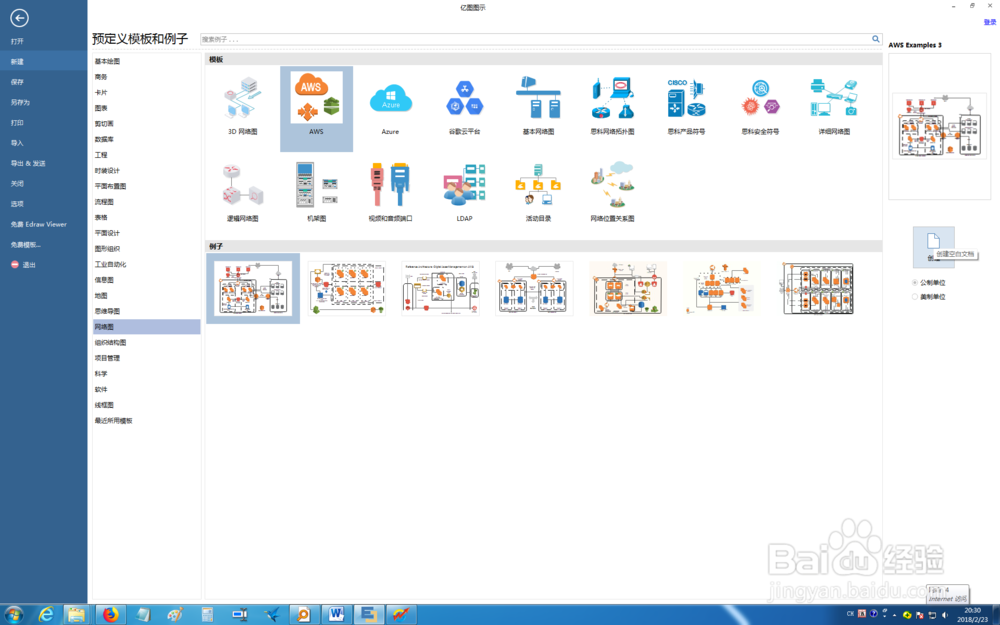Select the 基本网络图 template icon
The image size is (1000, 625).
(538, 98)
